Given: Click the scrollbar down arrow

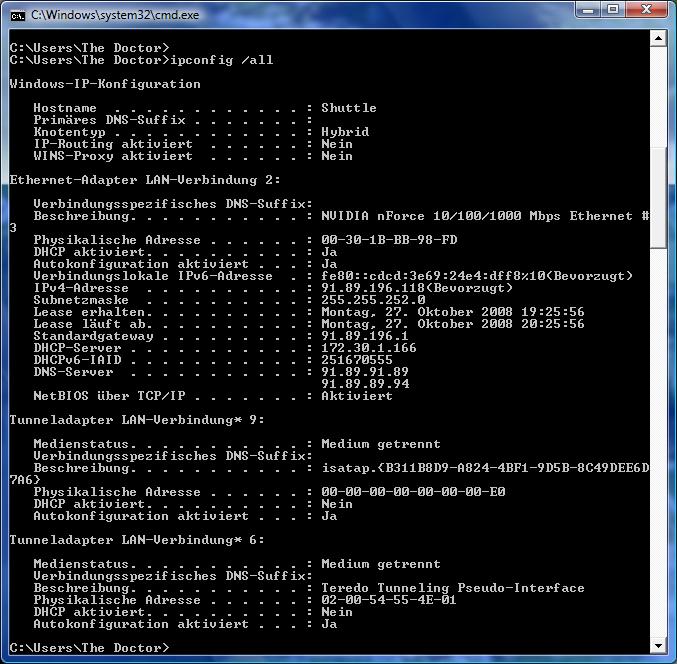Looking at the screenshot, I should click(659, 645).
